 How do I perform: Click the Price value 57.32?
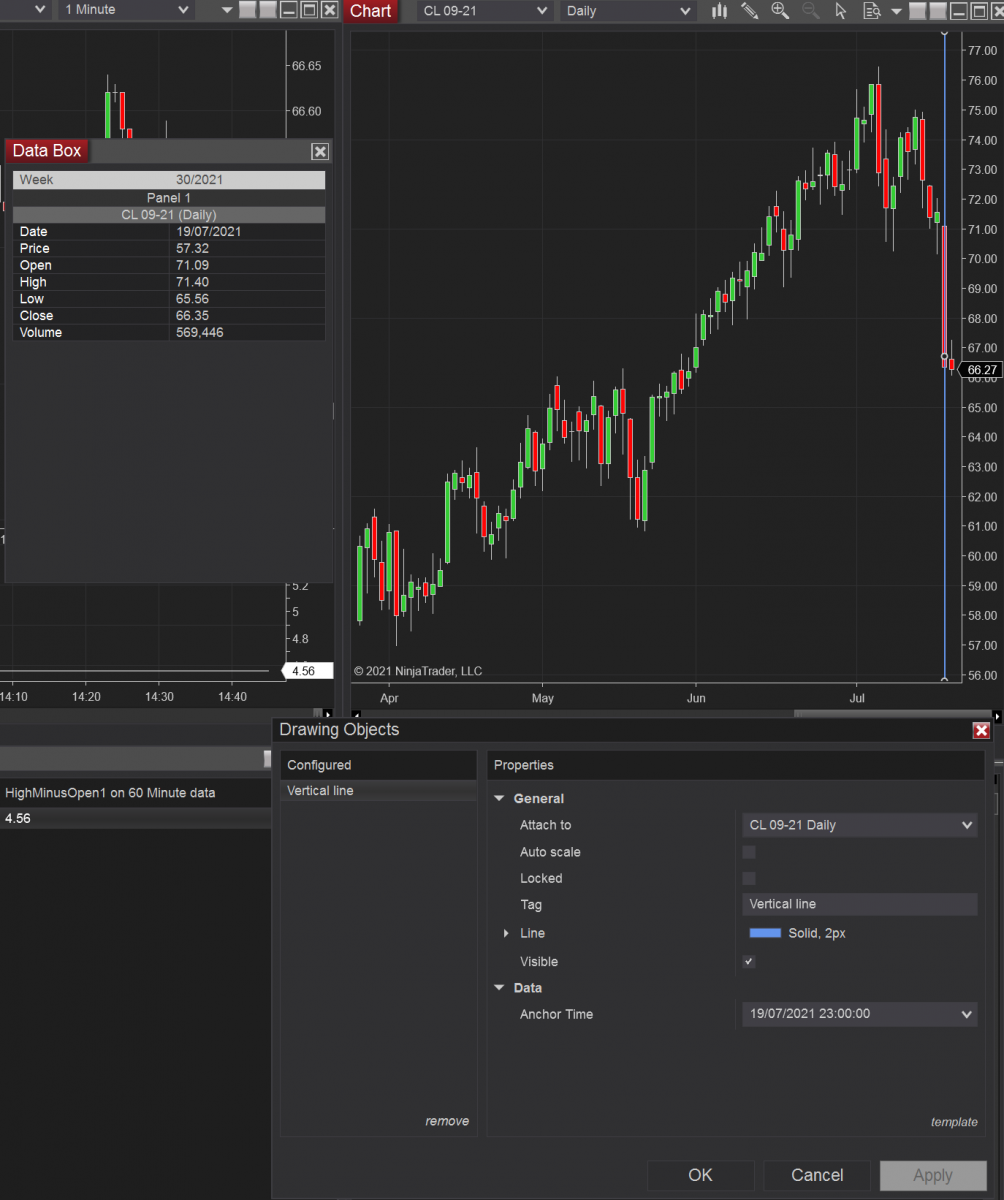(x=192, y=248)
